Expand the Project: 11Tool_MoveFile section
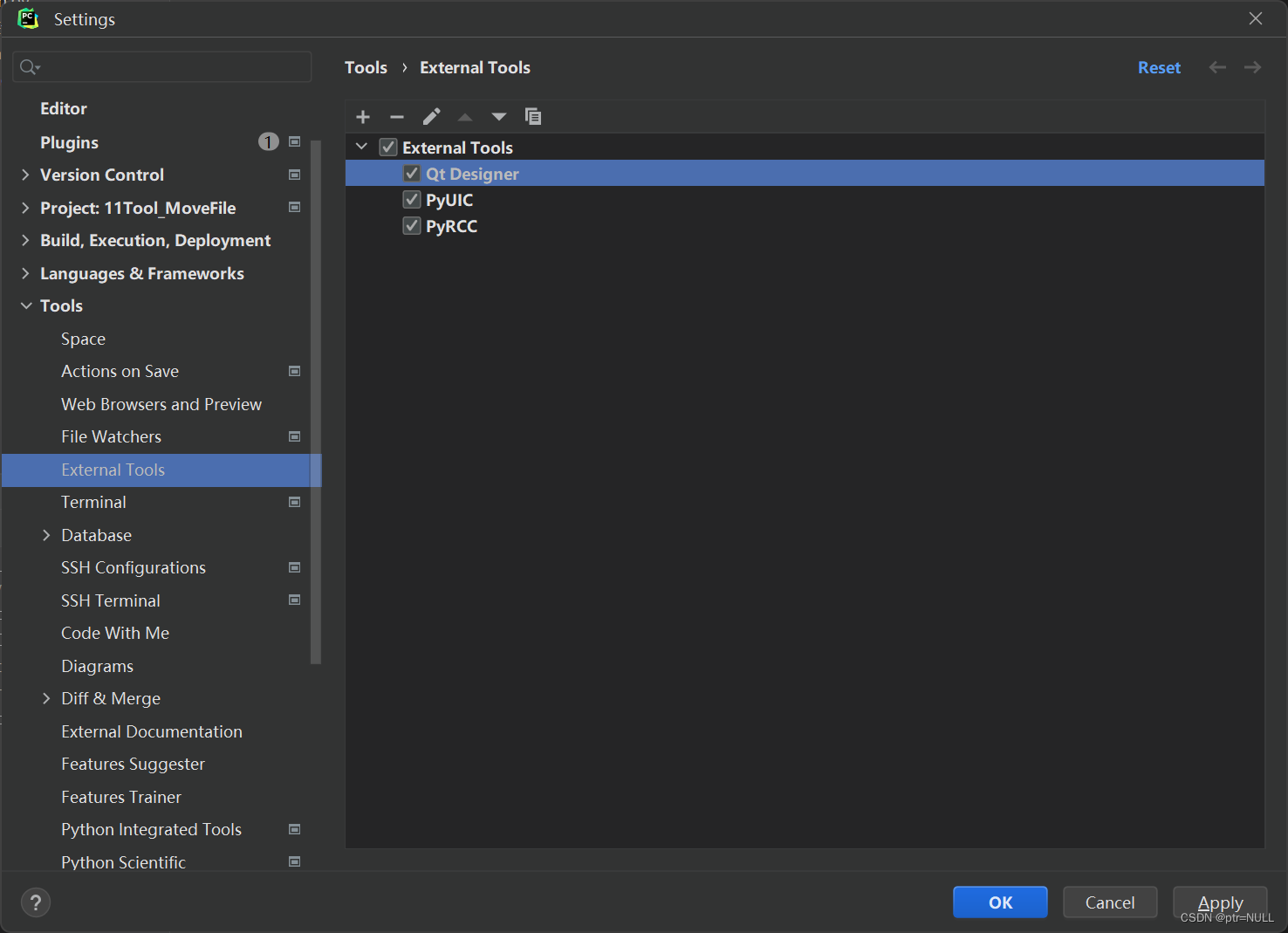1288x933 pixels. coord(25,208)
